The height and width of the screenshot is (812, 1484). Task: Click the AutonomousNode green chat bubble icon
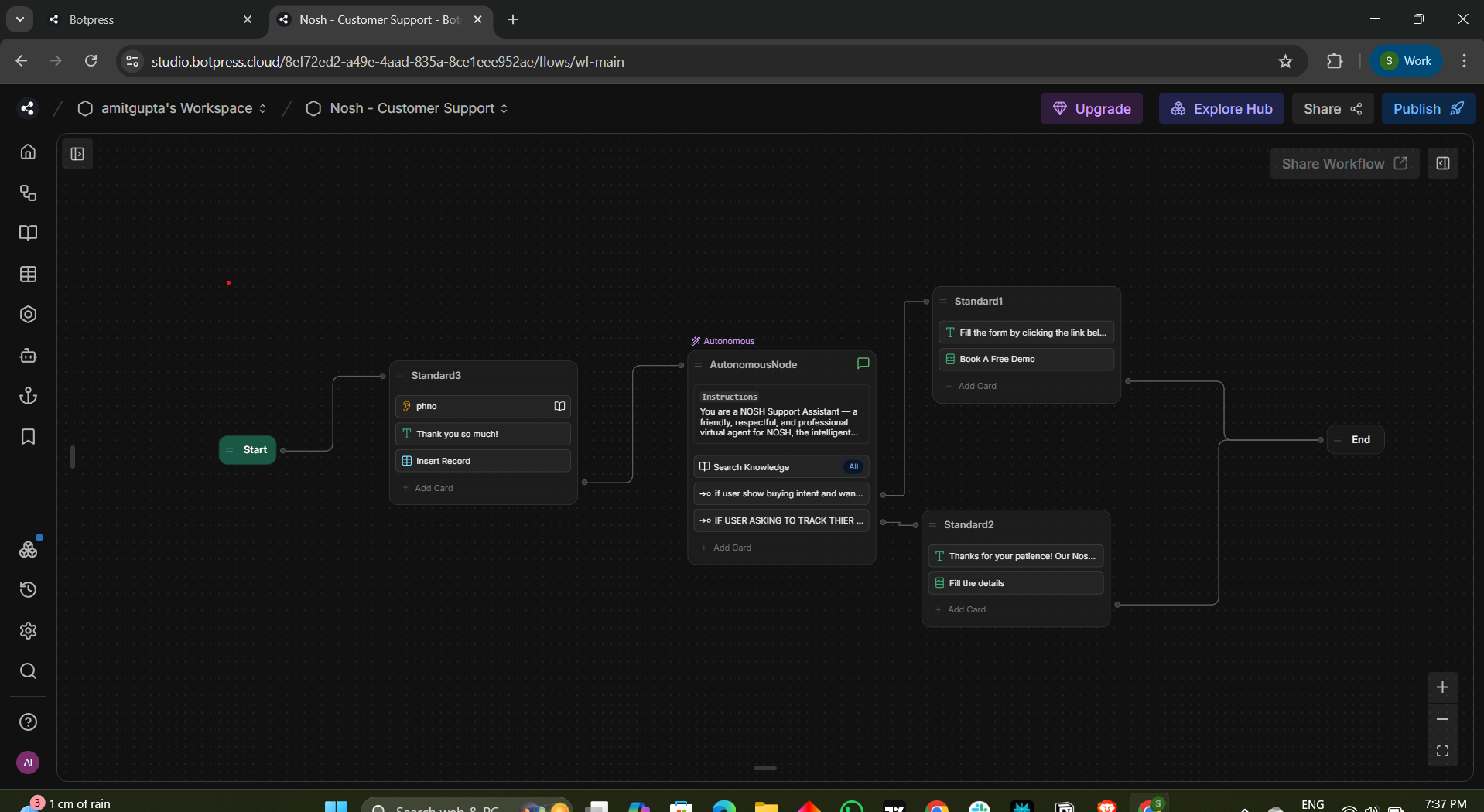863,363
